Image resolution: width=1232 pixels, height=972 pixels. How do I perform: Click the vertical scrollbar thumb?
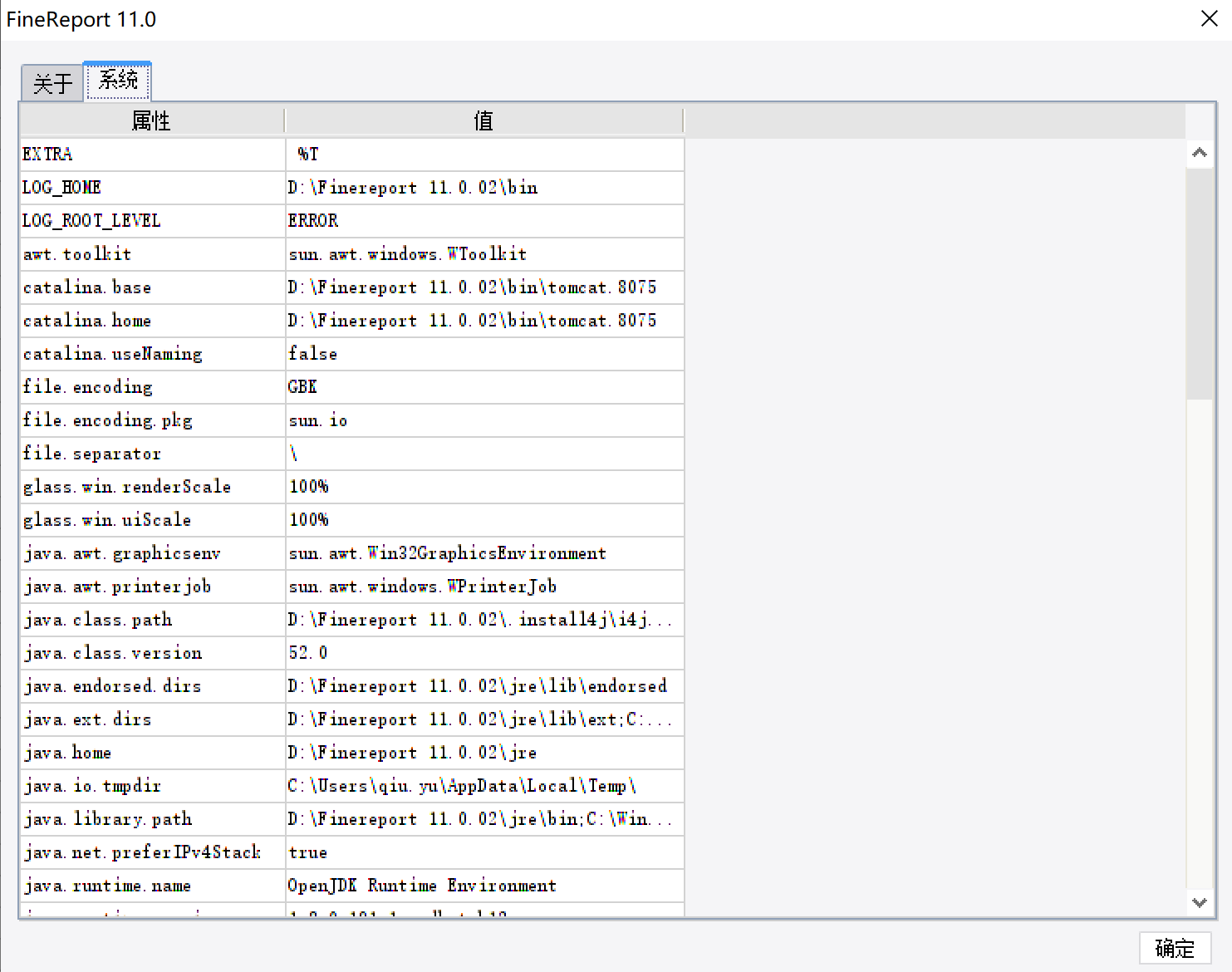1199,283
